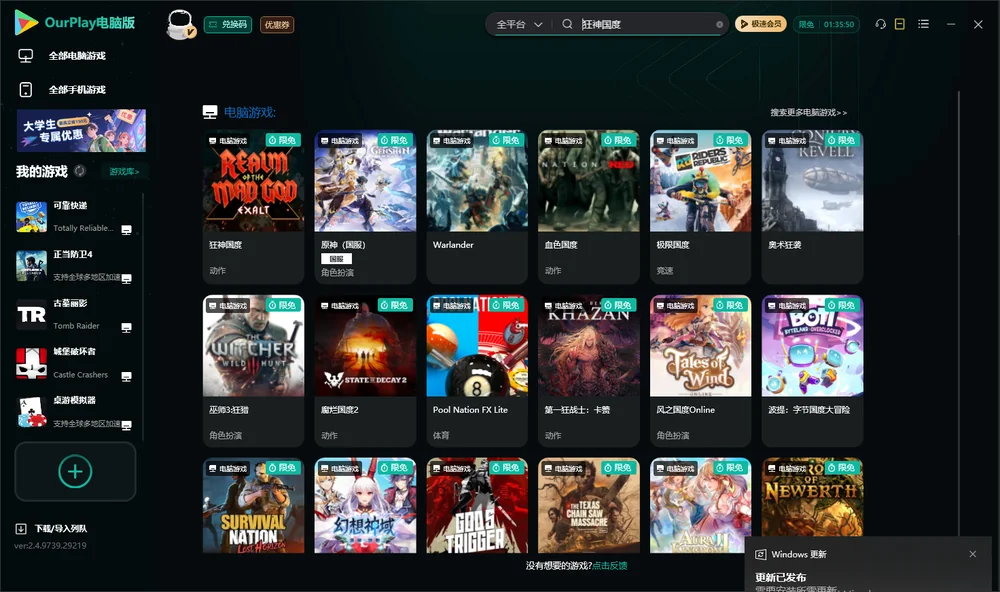Click the customer service headset icon
The width and height of the screenshot is (1000, 592).
coord(881,24)
